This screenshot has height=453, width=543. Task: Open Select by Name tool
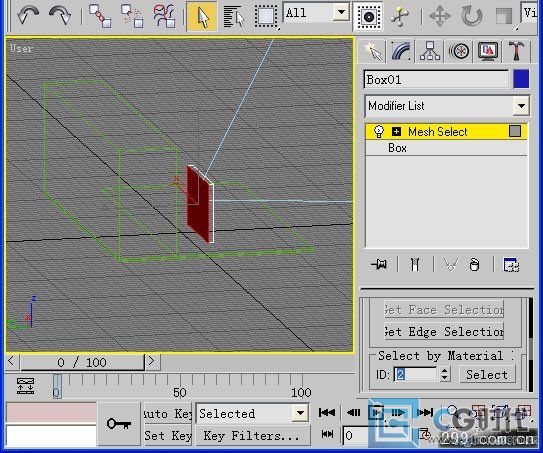[x=234, y=16]
